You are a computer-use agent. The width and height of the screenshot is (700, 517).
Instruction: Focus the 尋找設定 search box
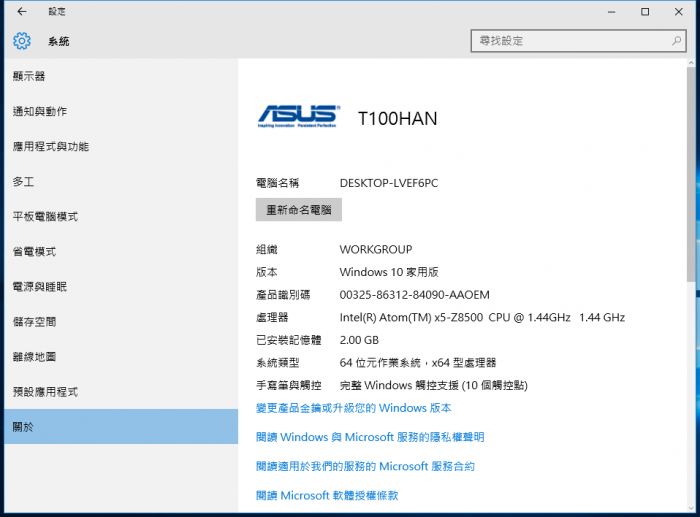coord(578,41)
